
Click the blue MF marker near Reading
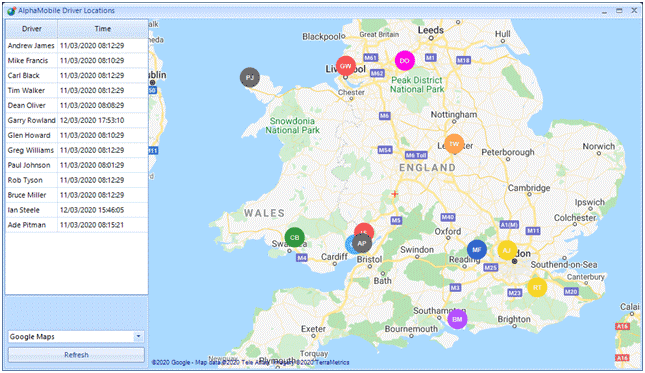coord(477,250)
